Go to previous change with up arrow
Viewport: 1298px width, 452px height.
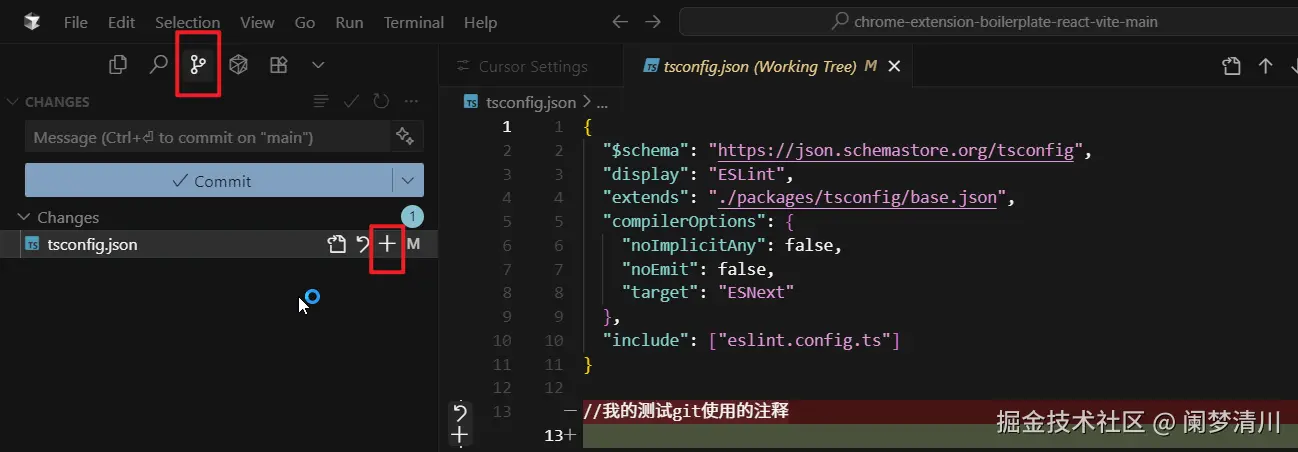point(1265,66)
